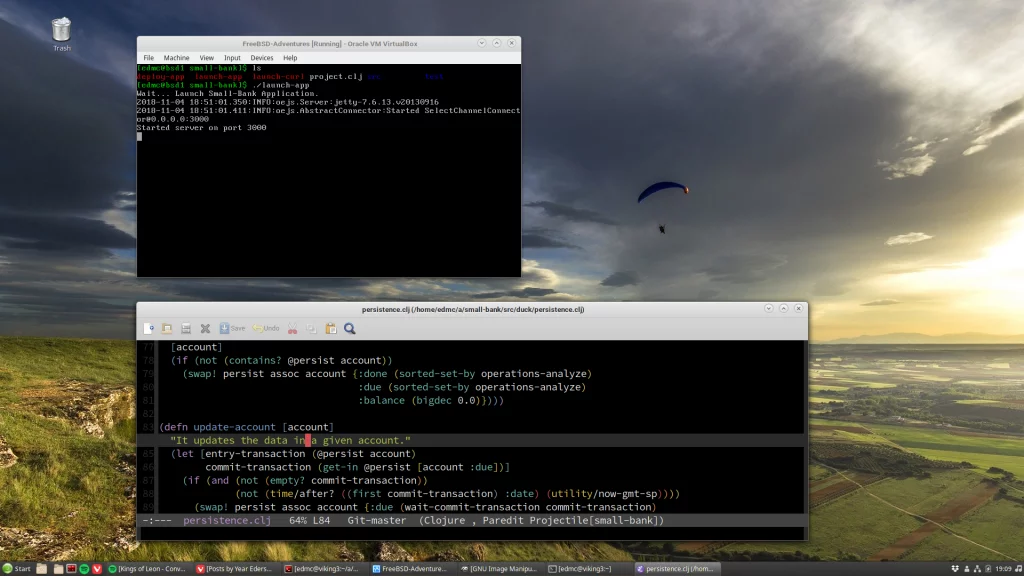Click the New File icon in Emacs toolbar
Image resolution: width=1024 pixels, height=576 pixels.
[149, 328]
